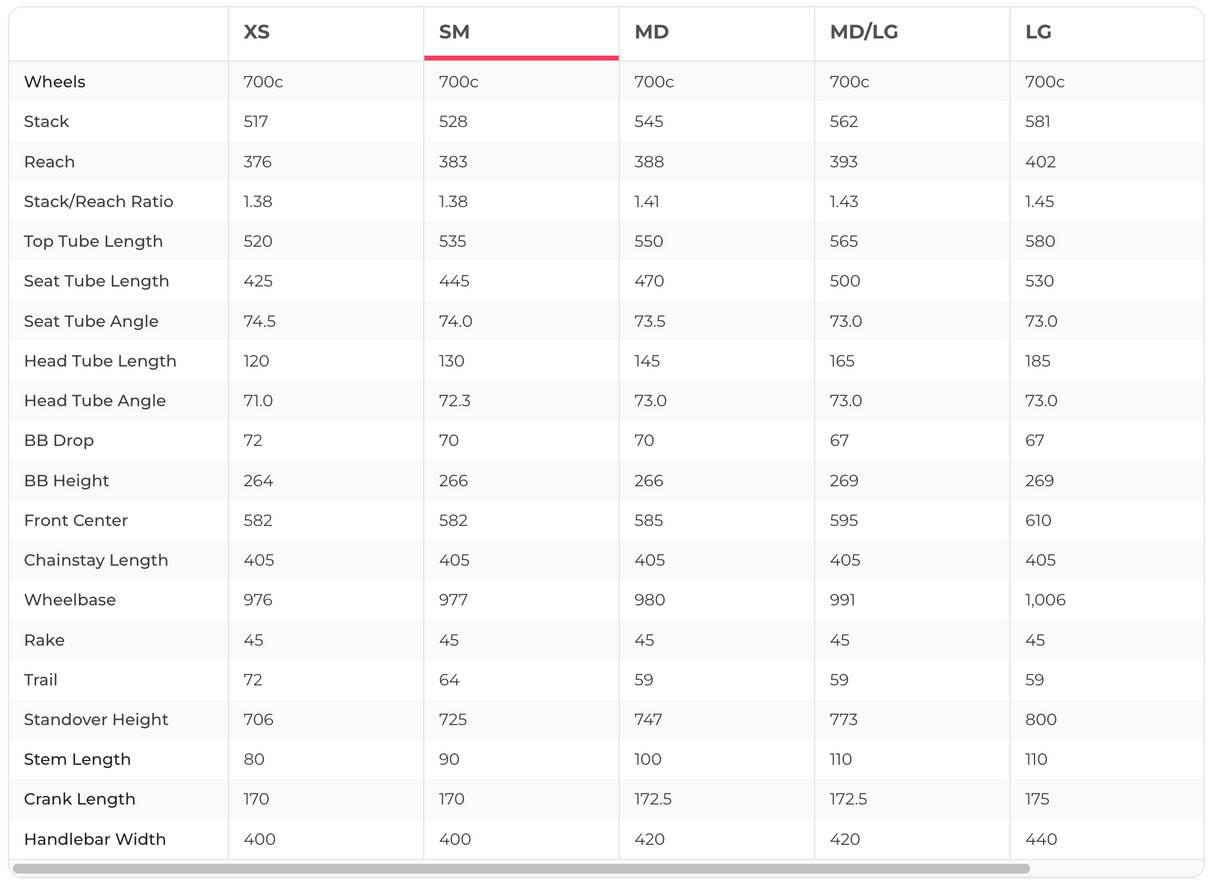
Task: Click the Top Tube Length label
Action: tap(93, 242)
